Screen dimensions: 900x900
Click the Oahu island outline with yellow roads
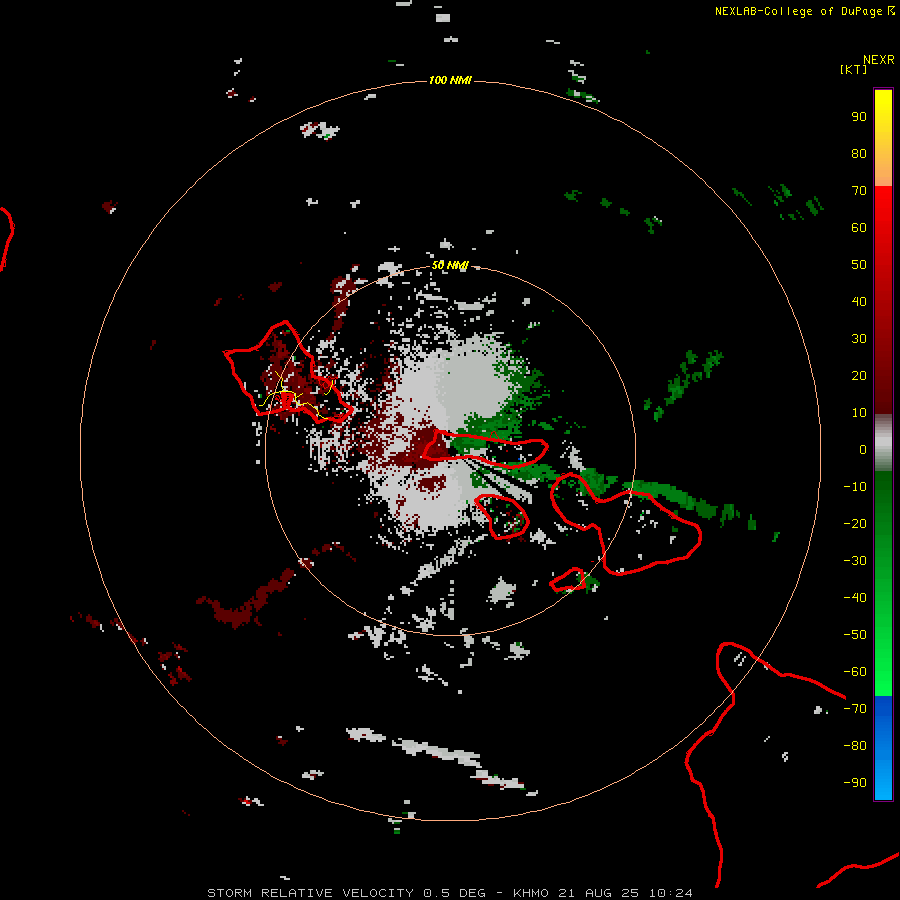(287, 373)
